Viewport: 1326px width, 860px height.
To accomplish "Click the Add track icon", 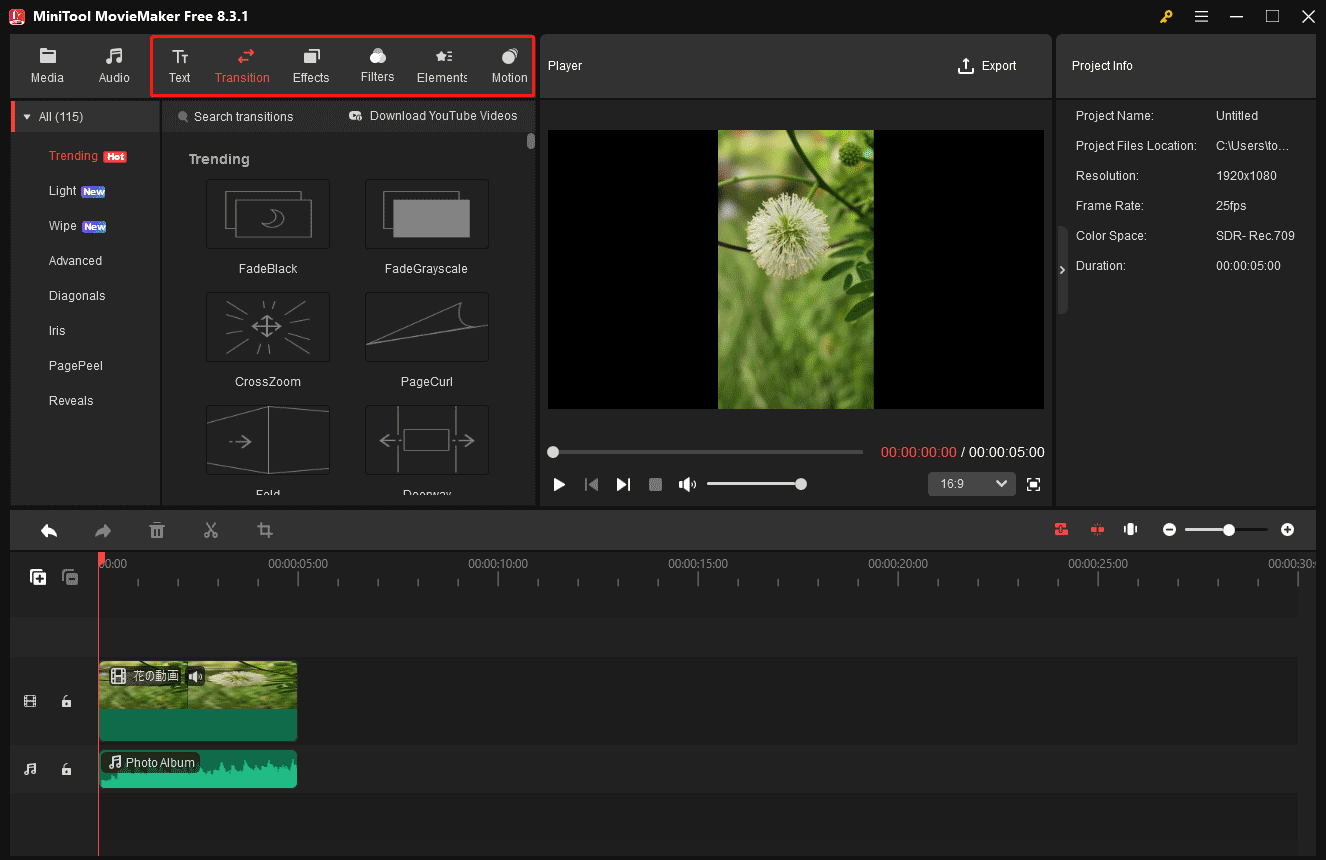I will point(38,577).
